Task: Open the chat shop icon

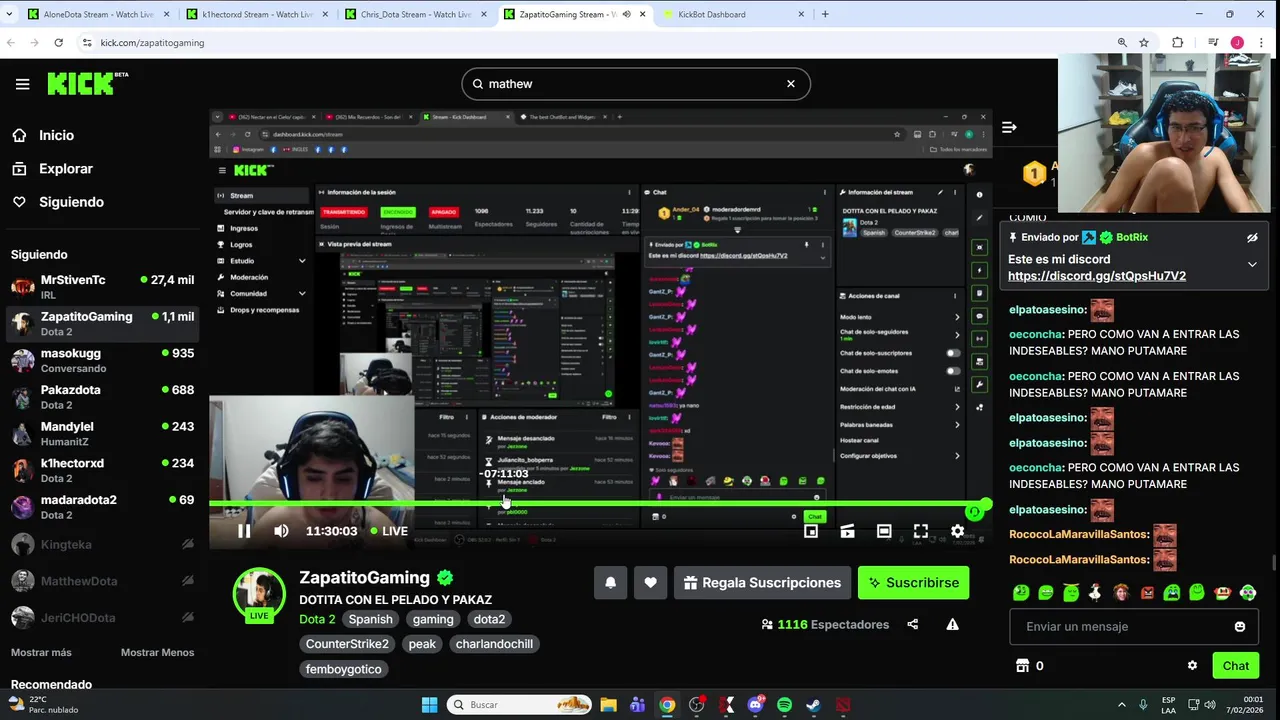Action: tap(1022, 666)
